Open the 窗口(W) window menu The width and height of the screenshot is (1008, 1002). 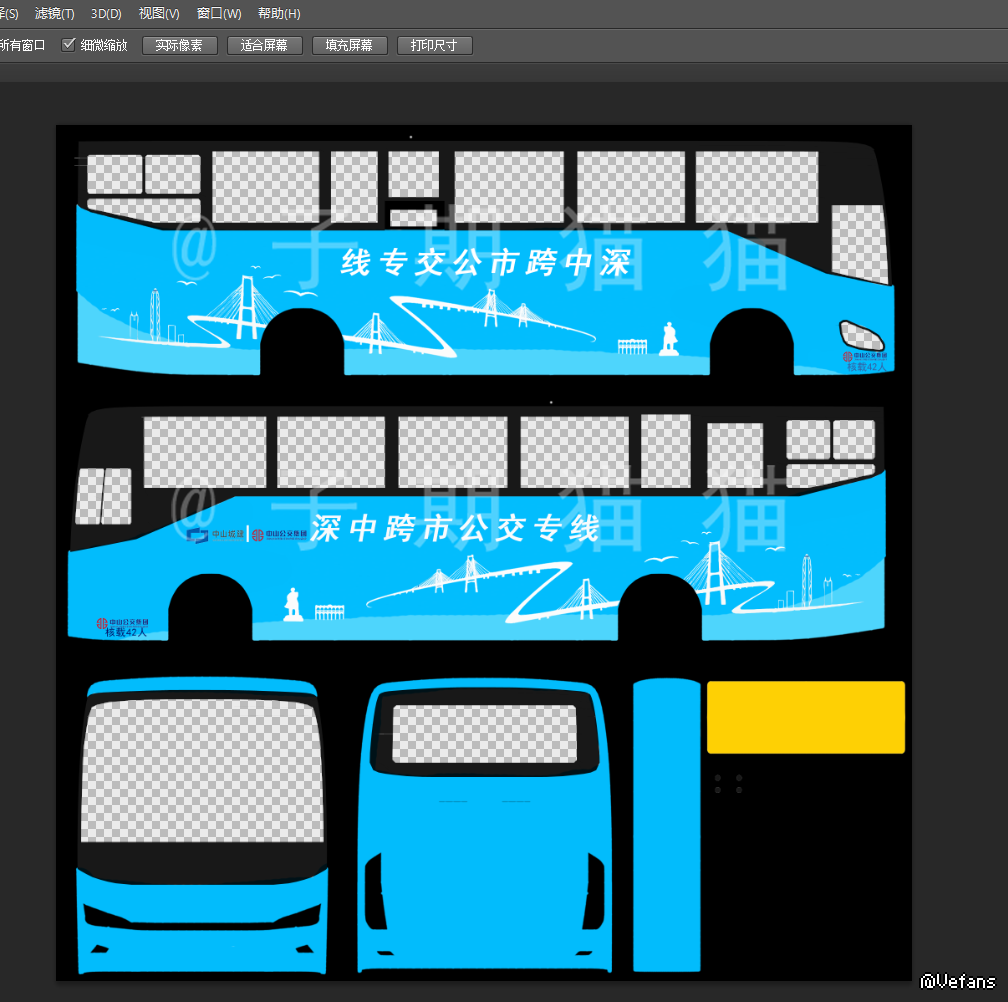coord(219,14)
